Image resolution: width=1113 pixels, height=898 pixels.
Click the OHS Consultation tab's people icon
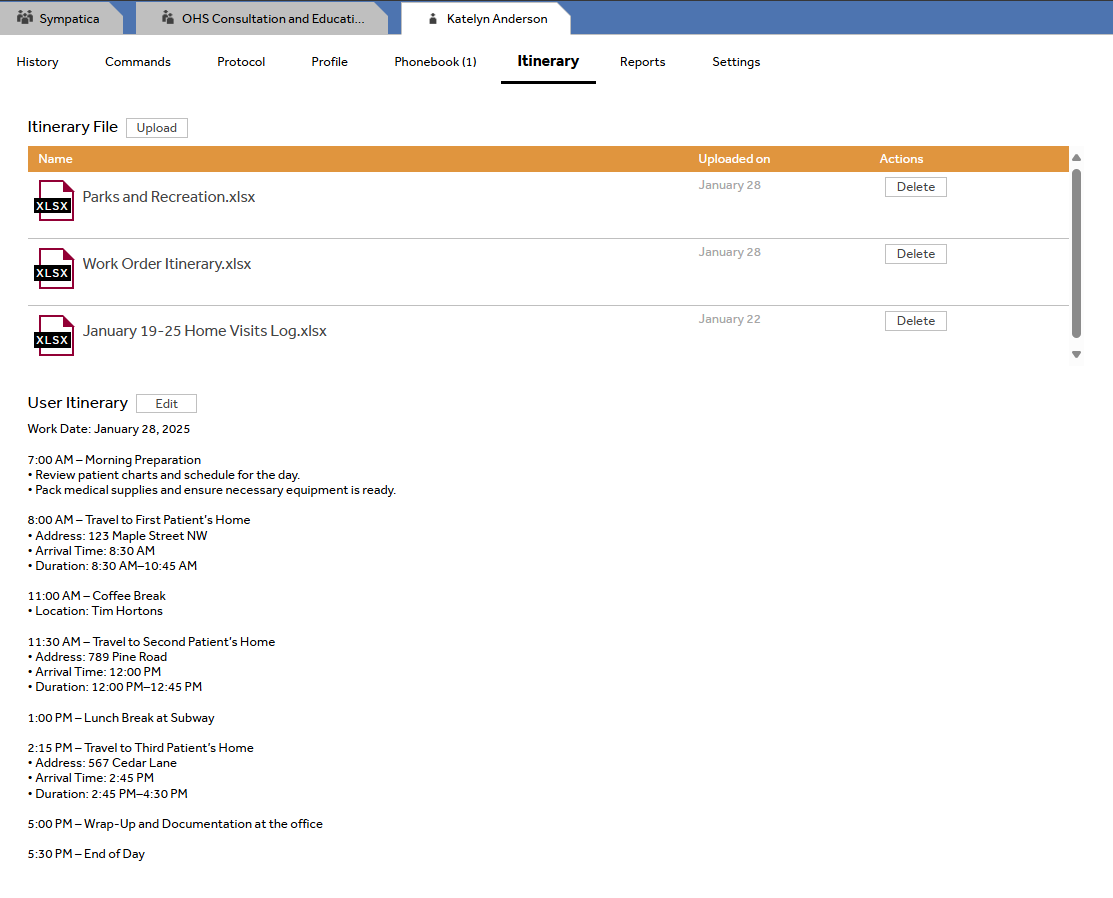pos(167,18)
